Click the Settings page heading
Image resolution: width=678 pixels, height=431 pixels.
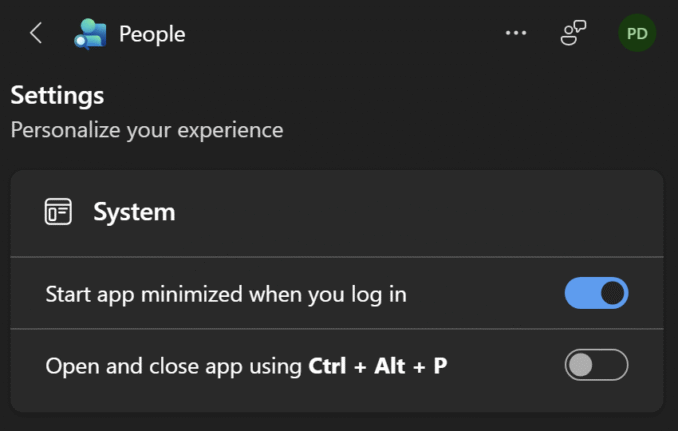(x=57, y=96)
